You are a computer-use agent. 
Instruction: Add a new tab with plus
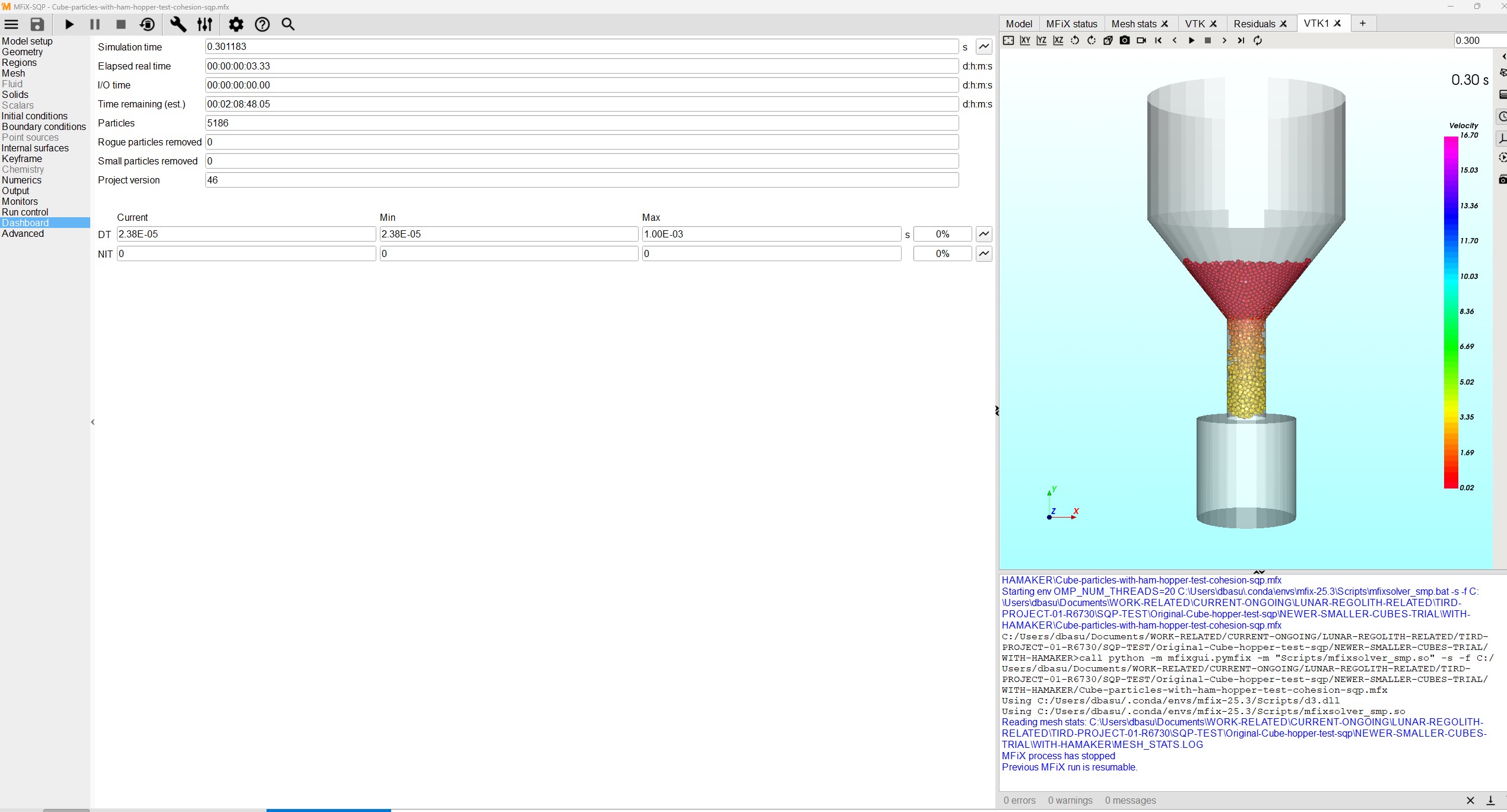pos(1363,23)
